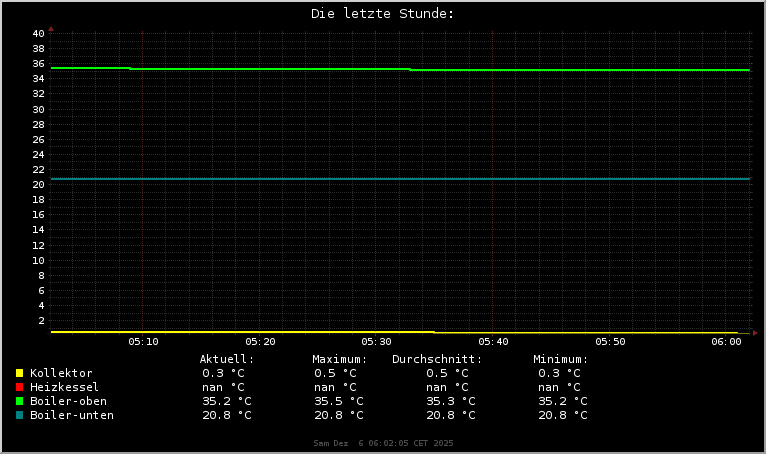Click the yellow Kollektor legend swatch
This screenshot has width=766, height=454.
pyautogui.click(x=19, y=373)
